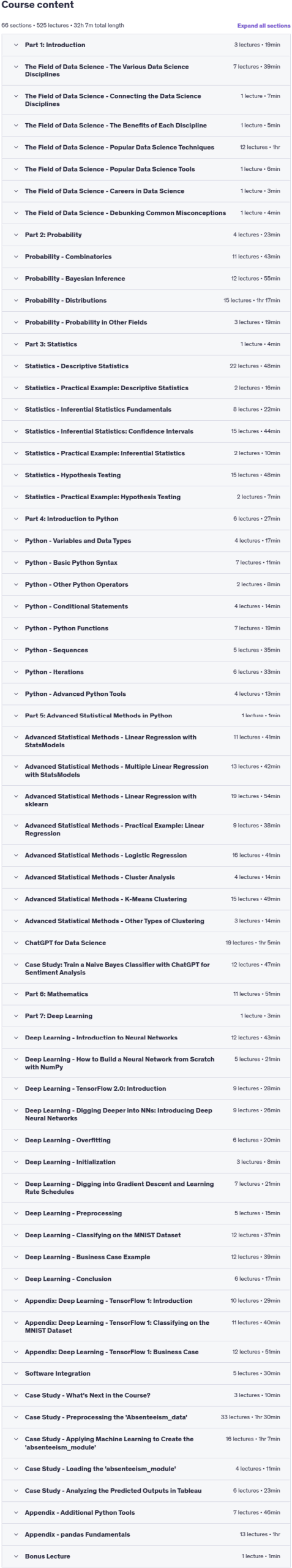Click chevron beside Part 4: Introduction to Python
Image resolution: width=292 pixels, height=1568 pixels.
click(16, 519)
